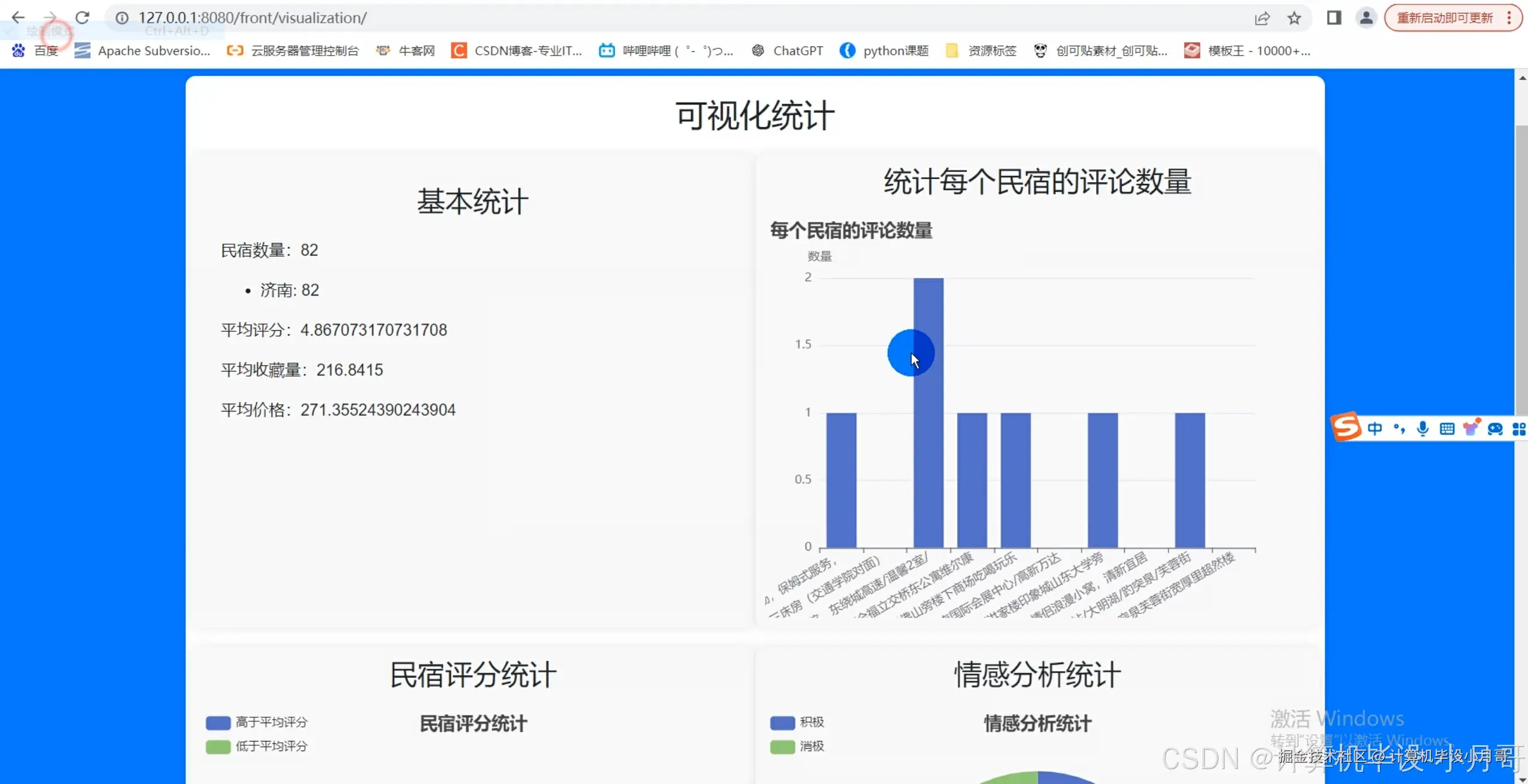1528x784 pixels.
Task: Open the browser side panel icon
Action: coord(1334,18)
